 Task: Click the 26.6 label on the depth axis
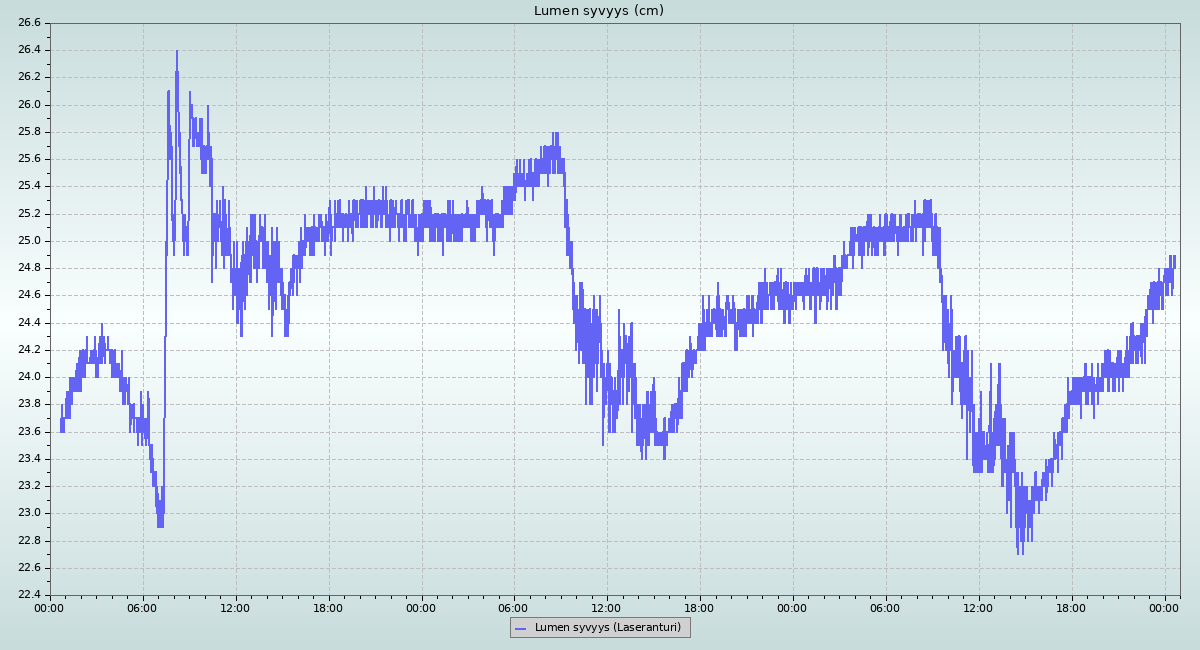(x=30, y=22)
